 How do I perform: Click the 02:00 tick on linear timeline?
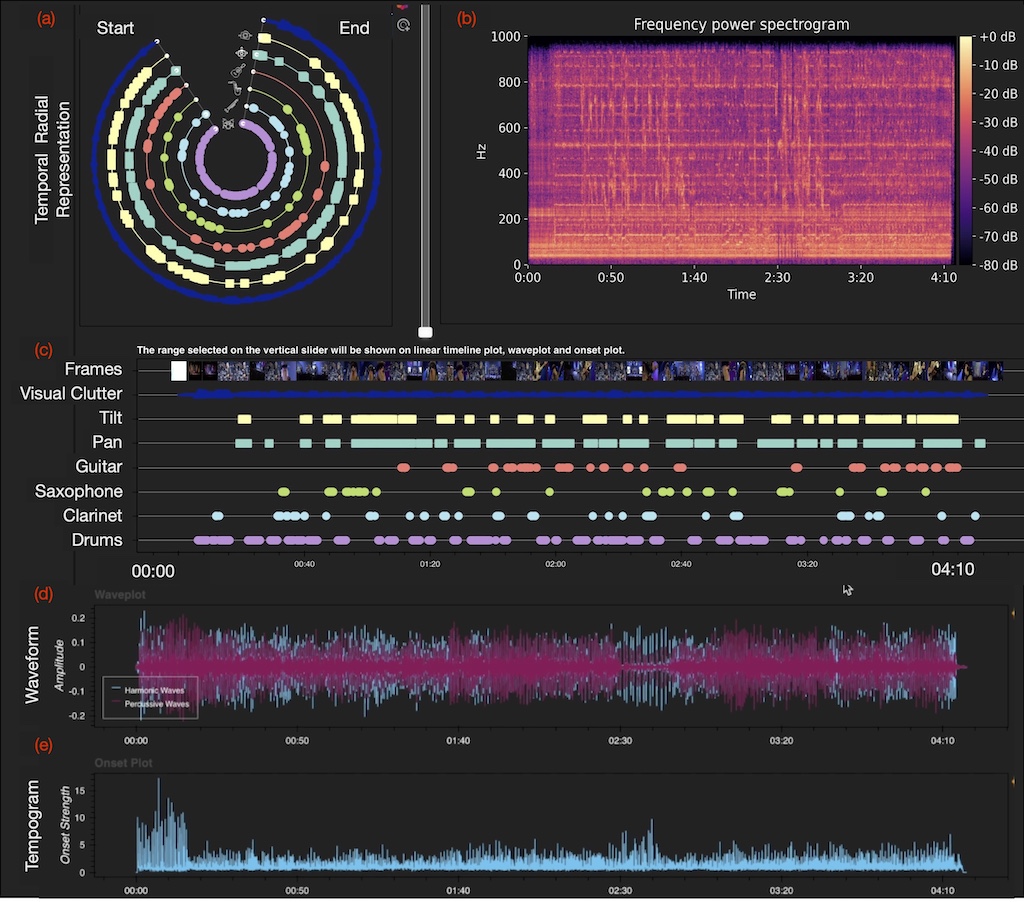tap(555, 564)
